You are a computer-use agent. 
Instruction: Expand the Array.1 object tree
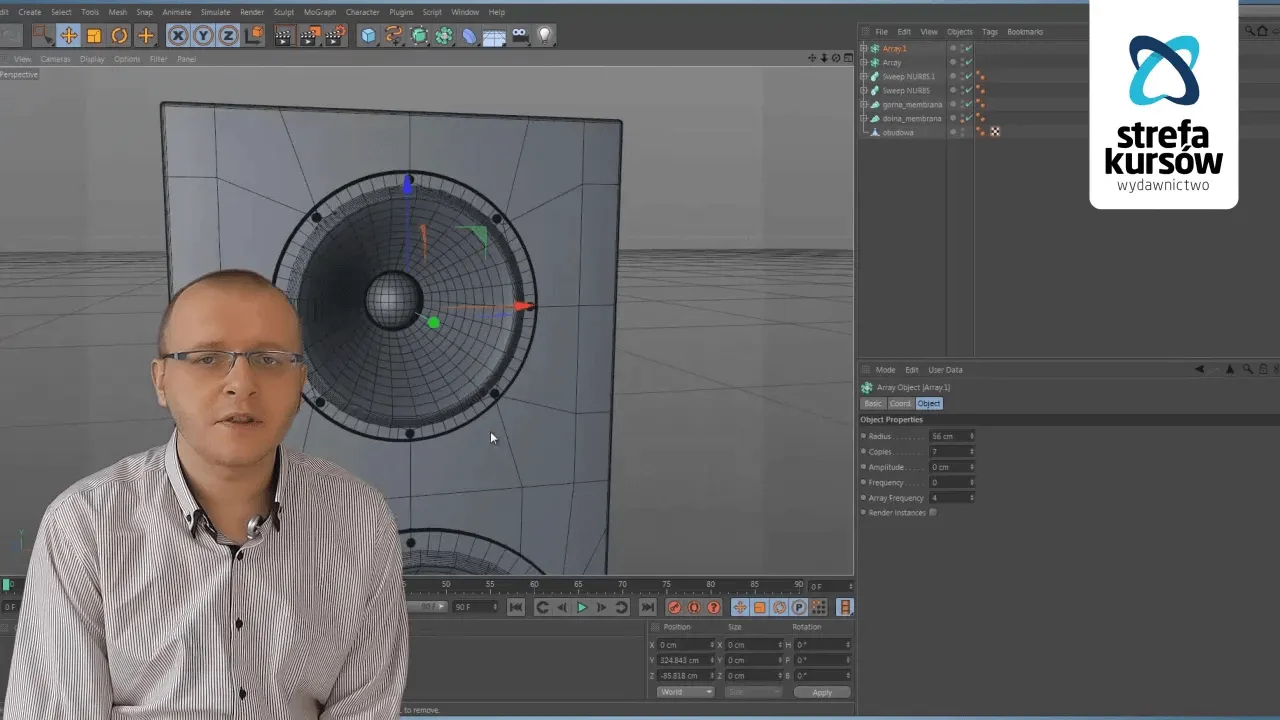click(864, 48)
